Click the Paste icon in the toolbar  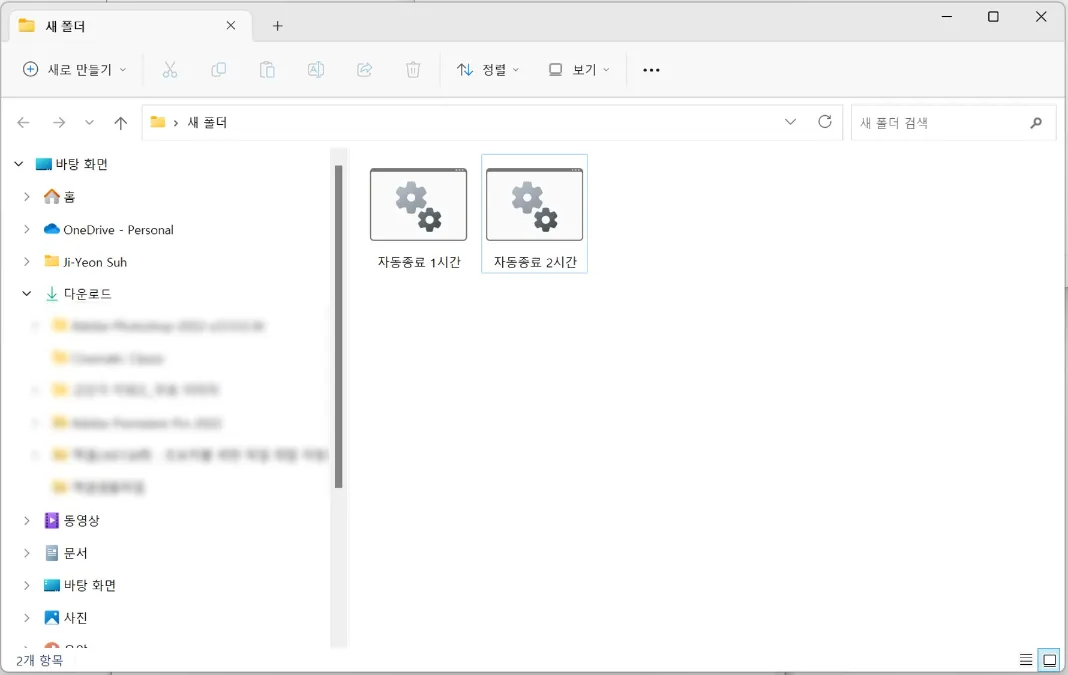267,69
